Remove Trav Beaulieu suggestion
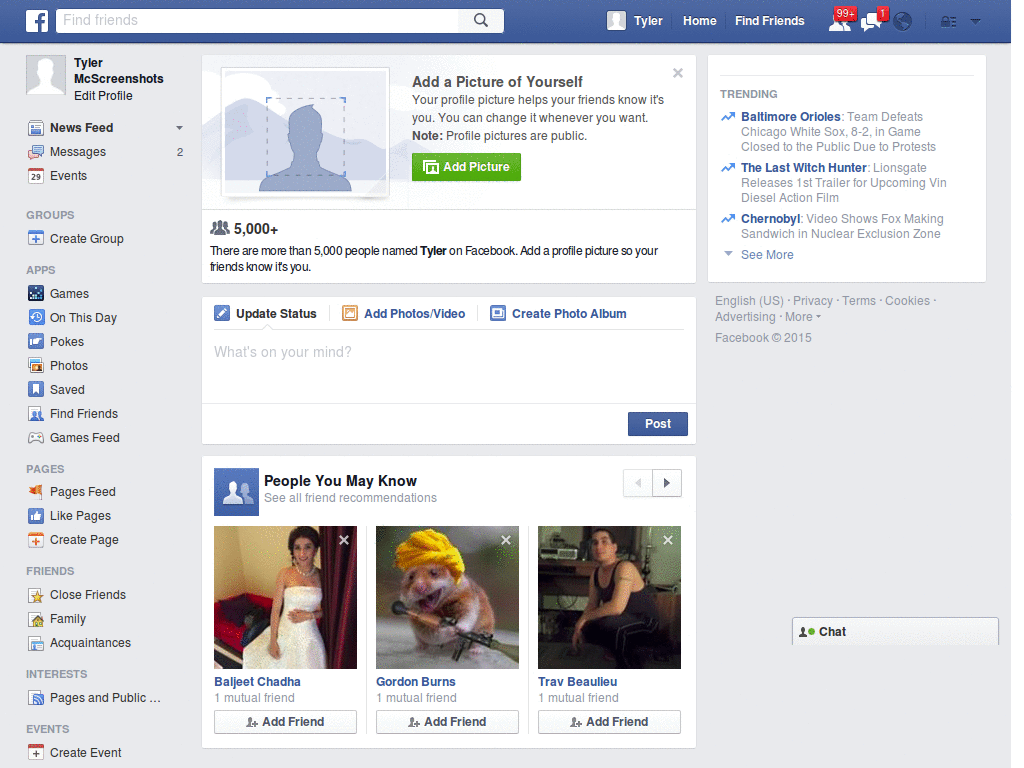1024x768 pixels. tap(668, 540)
